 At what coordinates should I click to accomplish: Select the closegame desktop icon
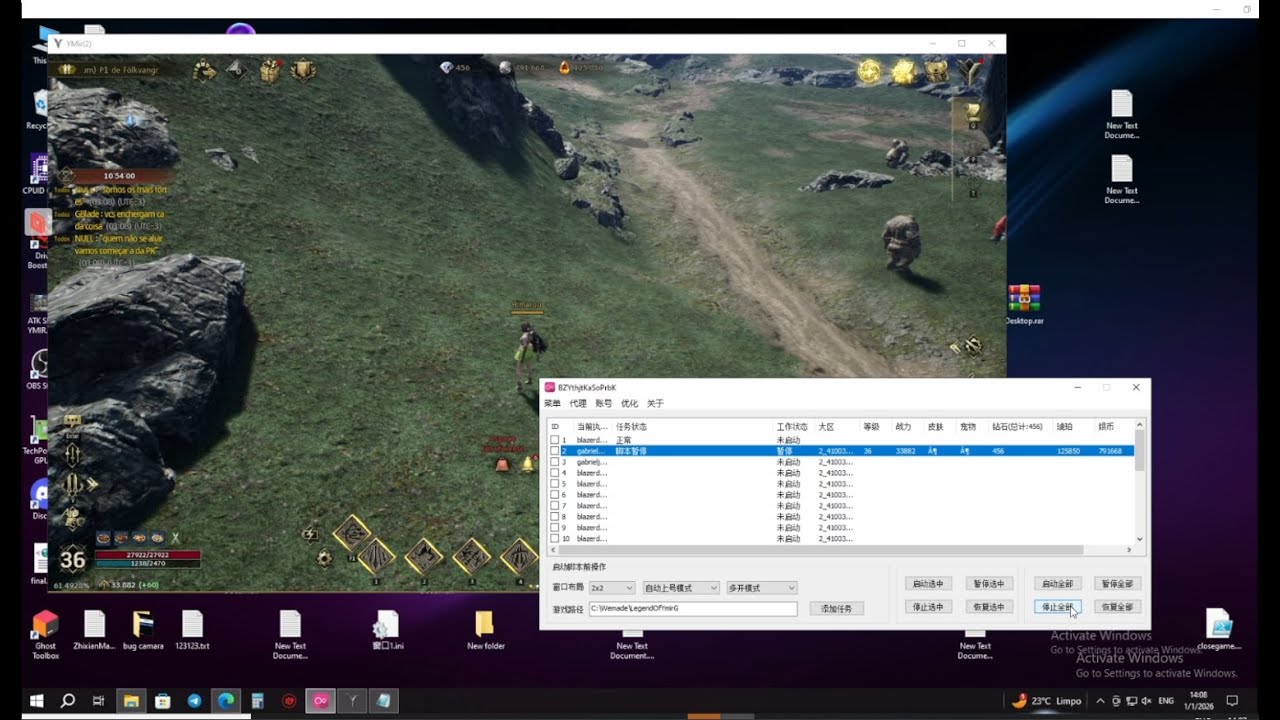tap(1218, 631)
